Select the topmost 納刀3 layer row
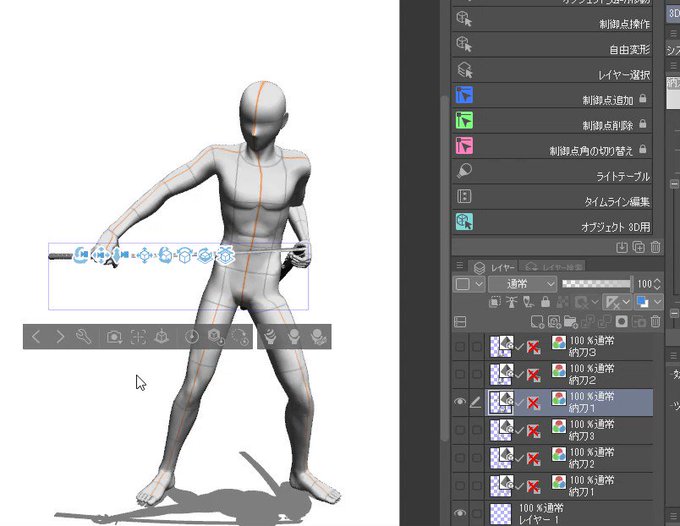The width and height of the screenshot is (680, 526). click(x=570, y=347)
